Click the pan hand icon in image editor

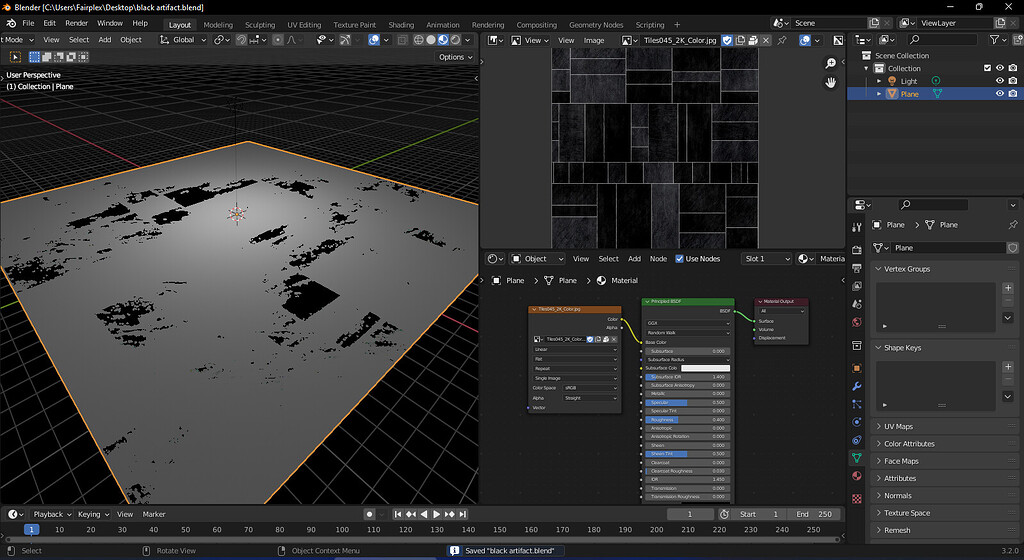pyautogui.click(x=831, y=83)
